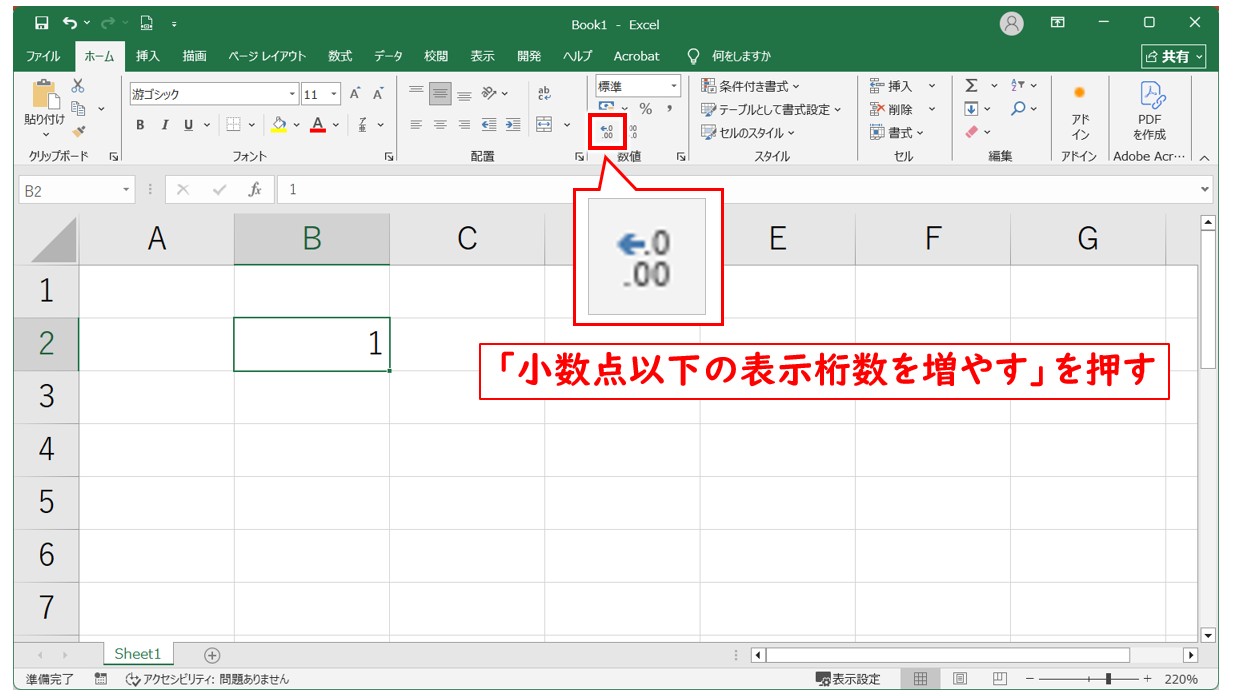Click the Orientation text-angle icon

pyautogui.click(x=490, y=94)
